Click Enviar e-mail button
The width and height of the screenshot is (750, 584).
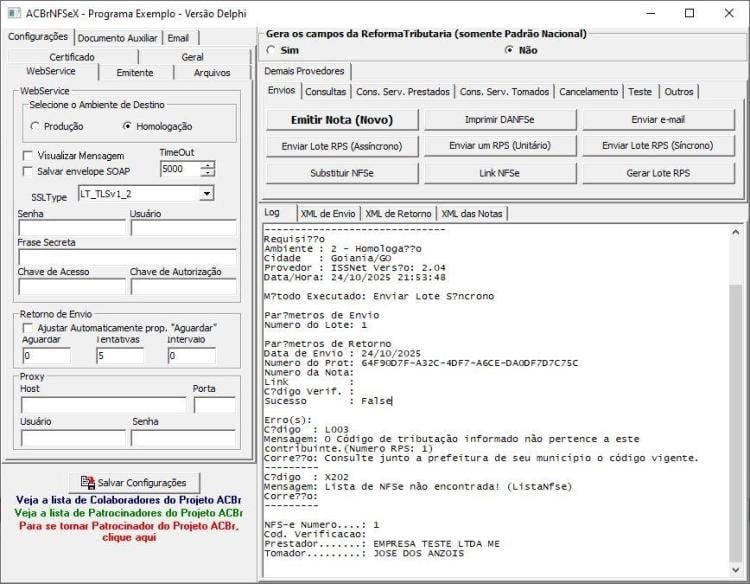(658, 120)
